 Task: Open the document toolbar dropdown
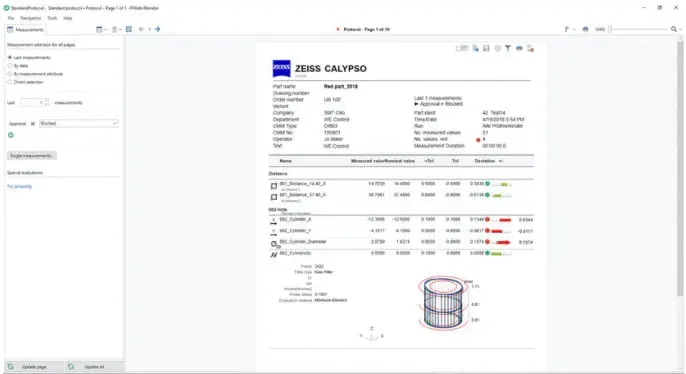(x=116, y=29)
